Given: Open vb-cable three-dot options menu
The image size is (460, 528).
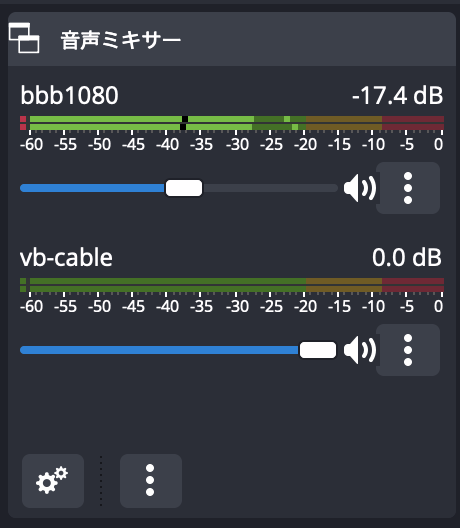Looking at the screenshot, I should pos(408,350).
